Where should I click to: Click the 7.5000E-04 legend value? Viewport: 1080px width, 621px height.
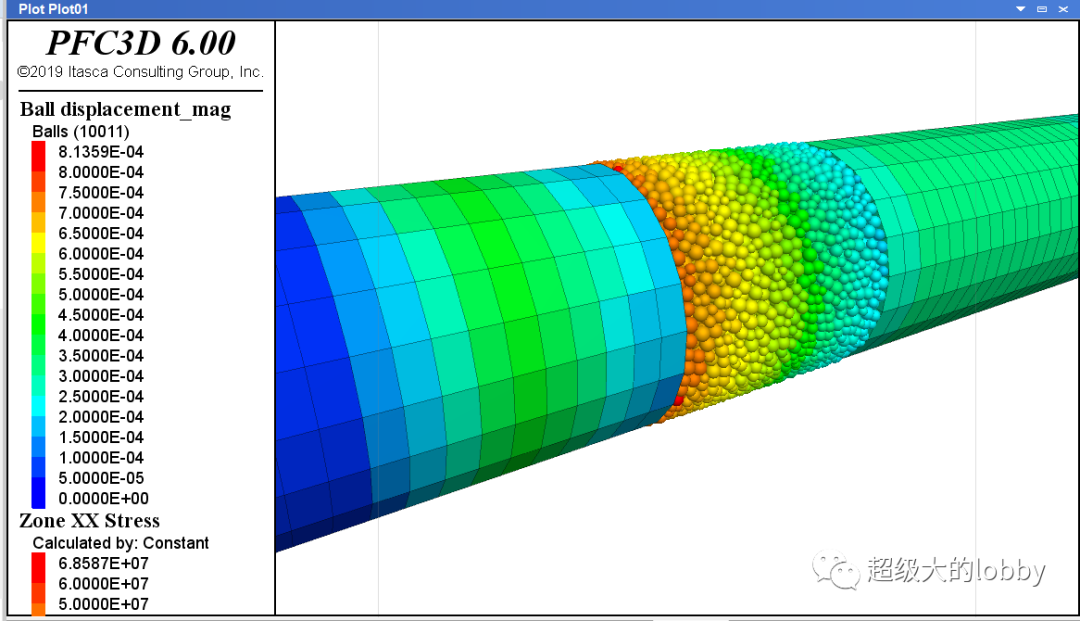point(101,193)
